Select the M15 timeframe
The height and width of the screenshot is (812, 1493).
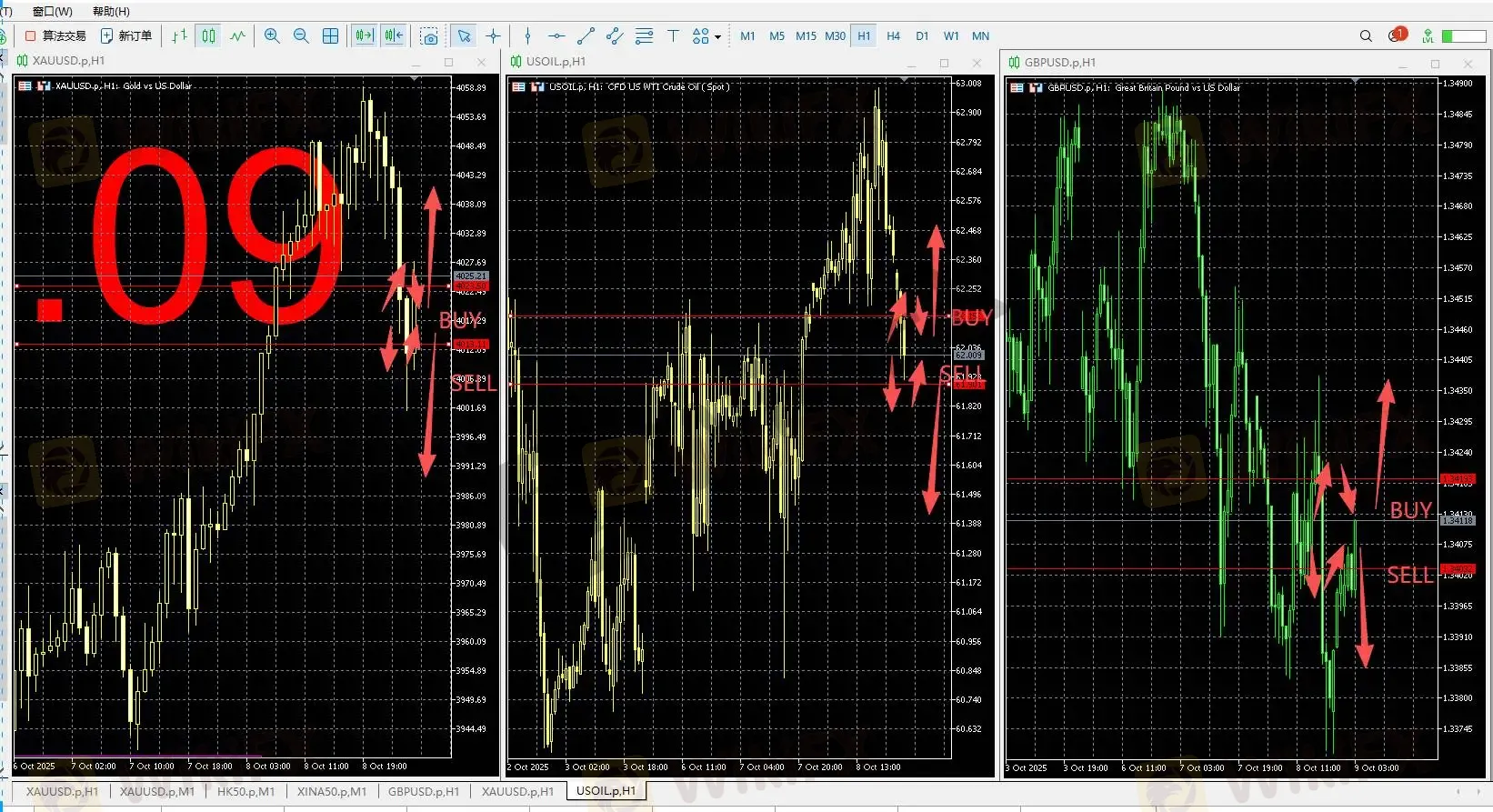(x=806, y=36)
